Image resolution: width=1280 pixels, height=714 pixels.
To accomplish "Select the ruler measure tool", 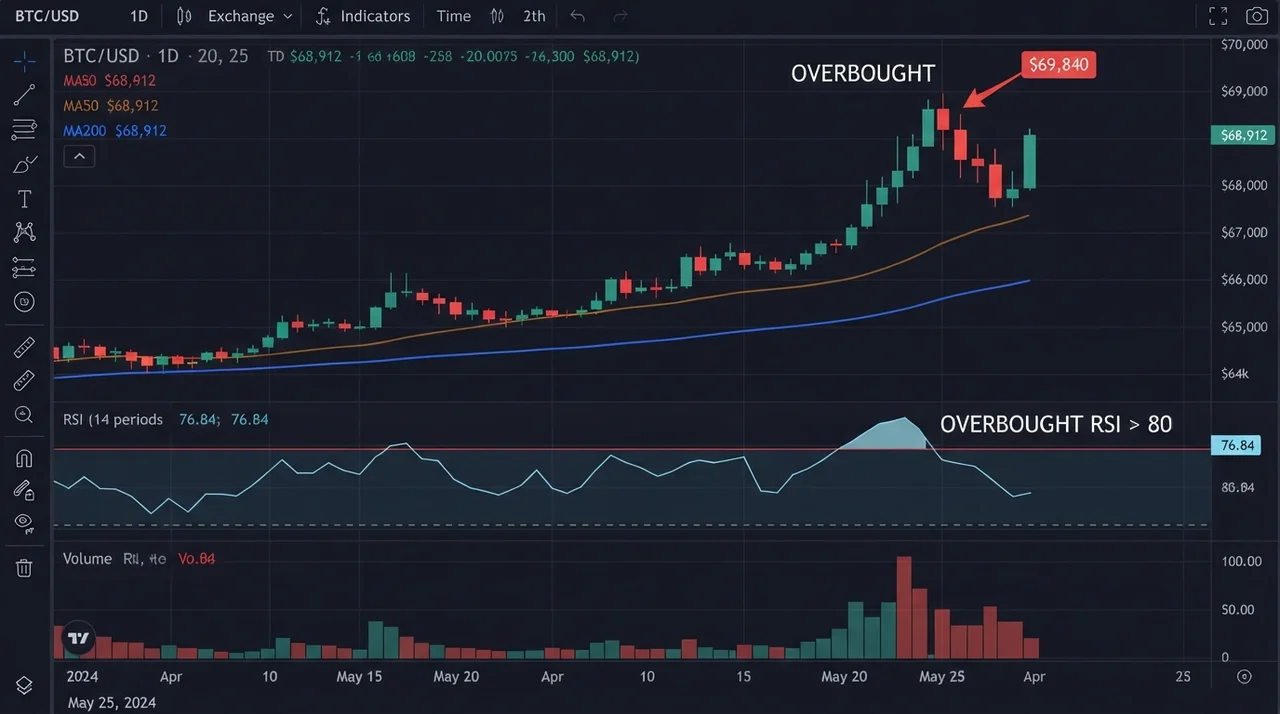I will click(25, 348).
